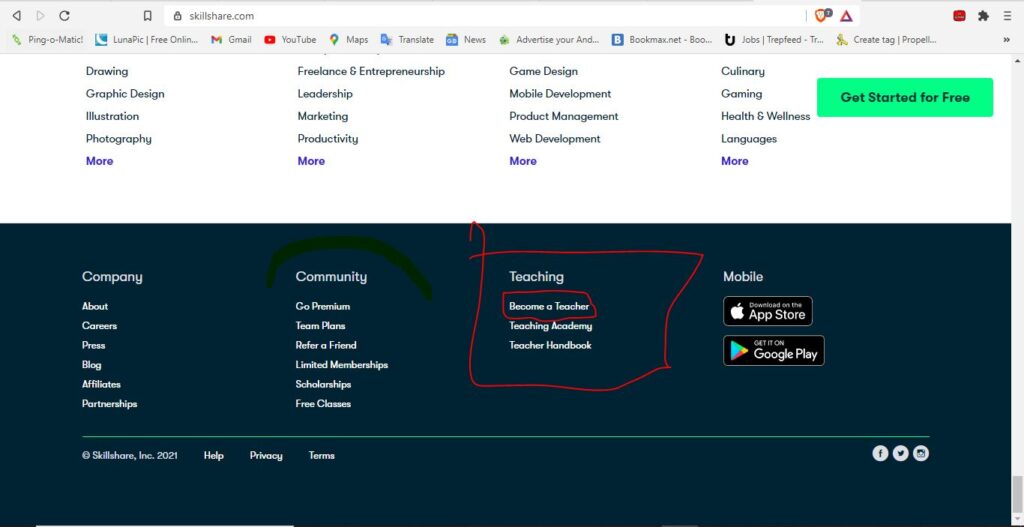Open the YouTube bookmark
The height and width of the screenshot is (527, 1024).
[x=290, y=40]
